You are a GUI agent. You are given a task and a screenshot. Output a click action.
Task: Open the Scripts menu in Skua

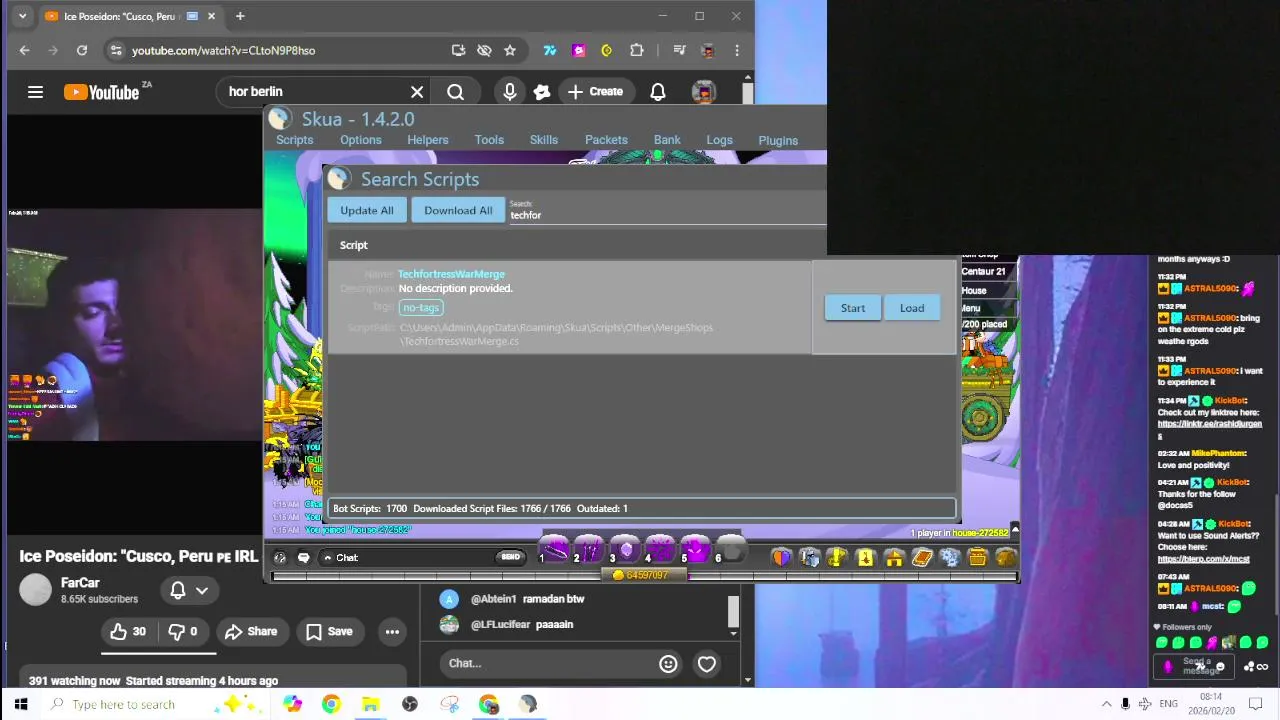(294, 140)
